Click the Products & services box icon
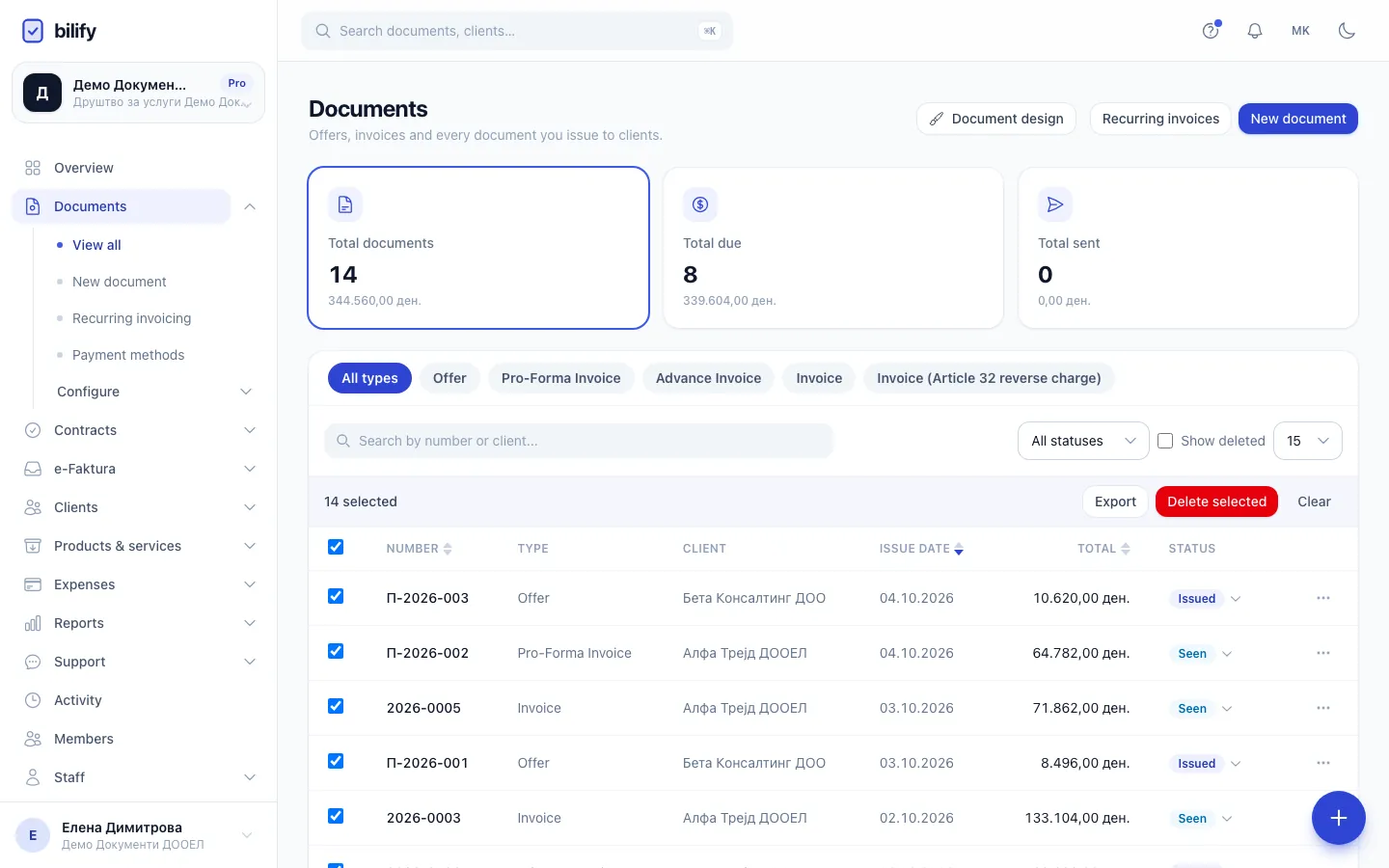 pyautogui.click(x=33, y=546)
